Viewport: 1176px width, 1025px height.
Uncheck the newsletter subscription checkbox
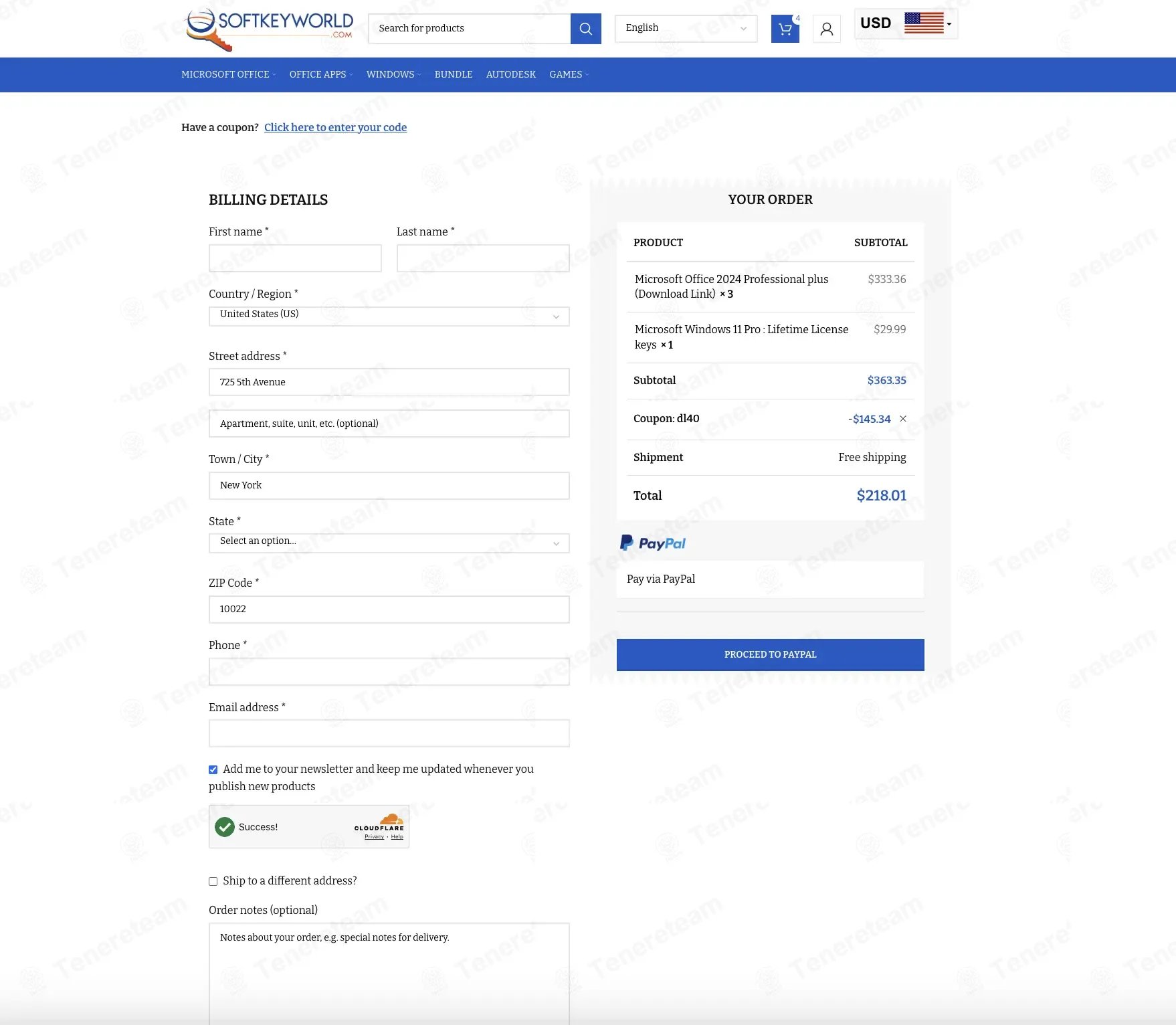pyautogui.click(x=213, y=769)
